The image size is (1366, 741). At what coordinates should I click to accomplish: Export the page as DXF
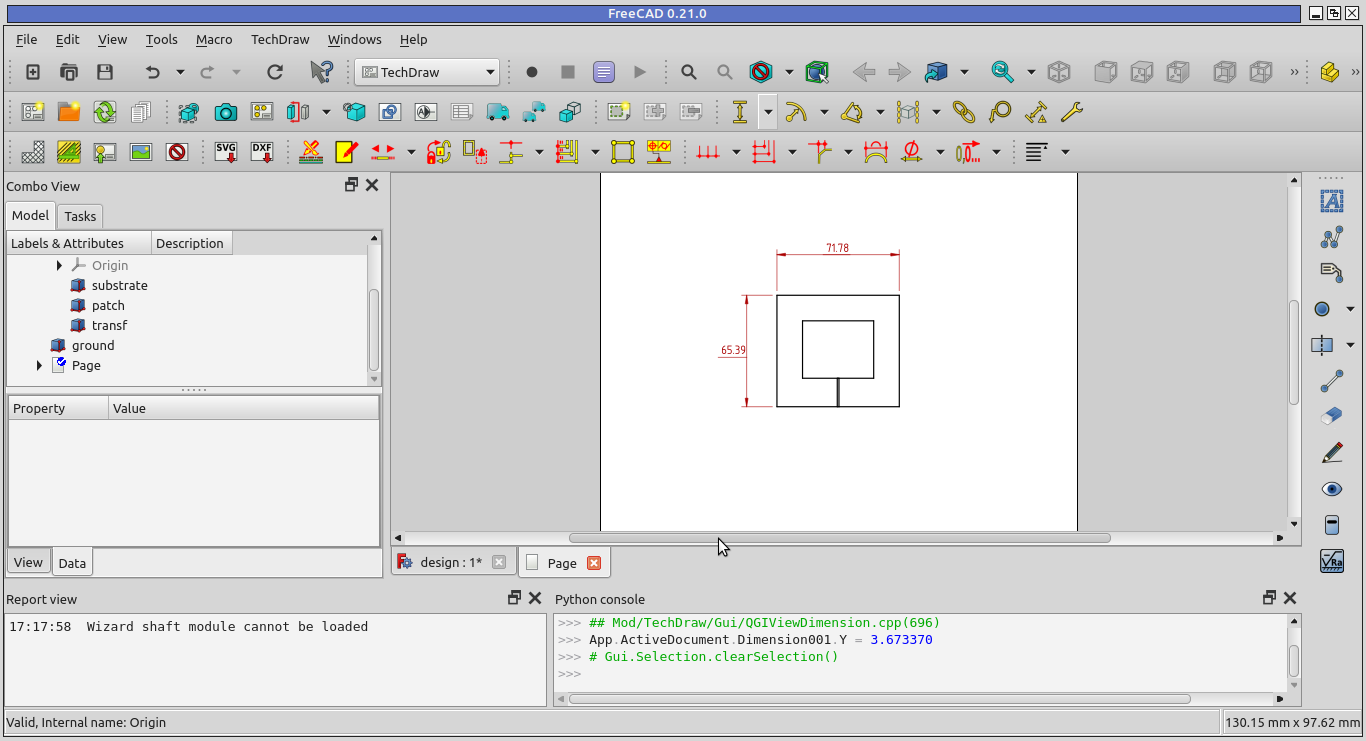coord(262,152)
